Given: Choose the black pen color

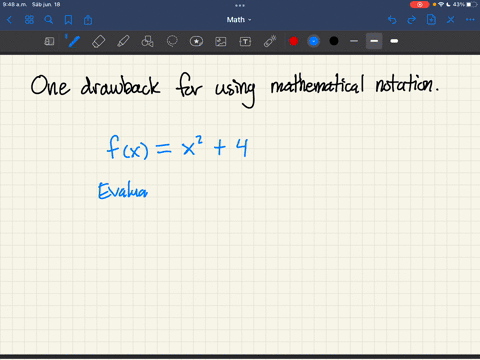Looking at the screenshot, I should 334,41.
